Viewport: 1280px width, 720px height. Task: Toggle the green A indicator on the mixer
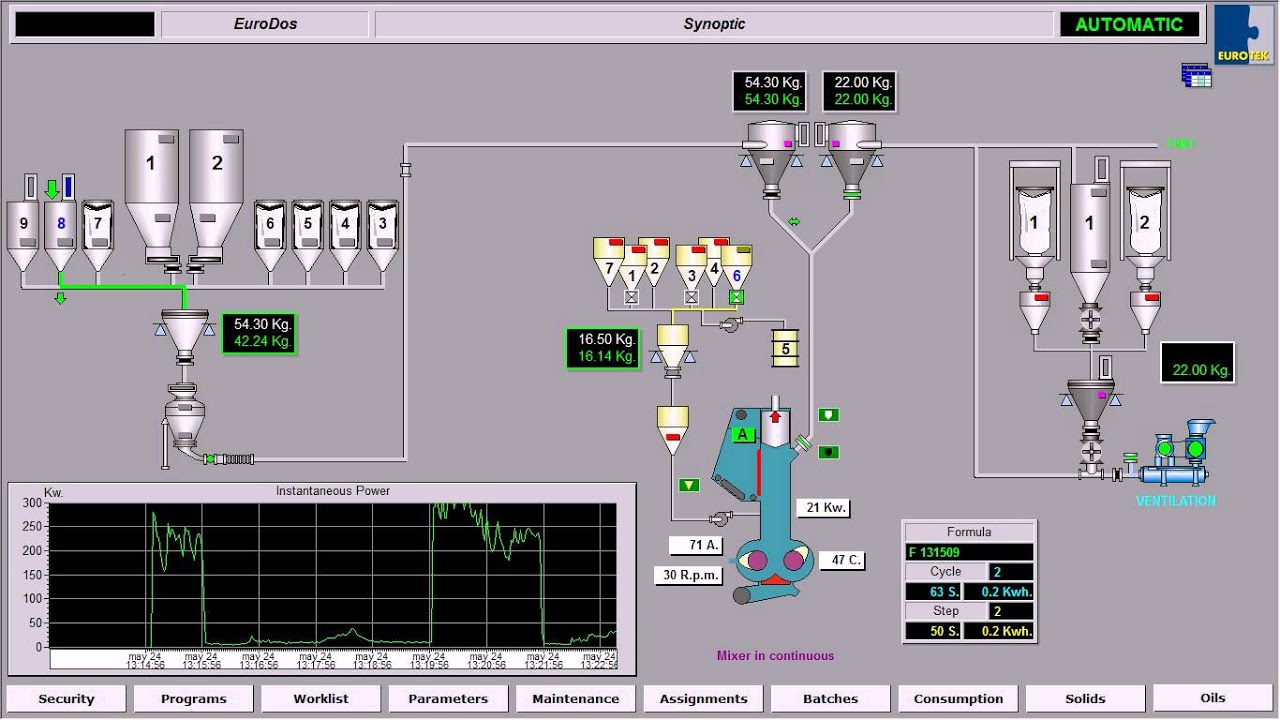tap(742, 434)
